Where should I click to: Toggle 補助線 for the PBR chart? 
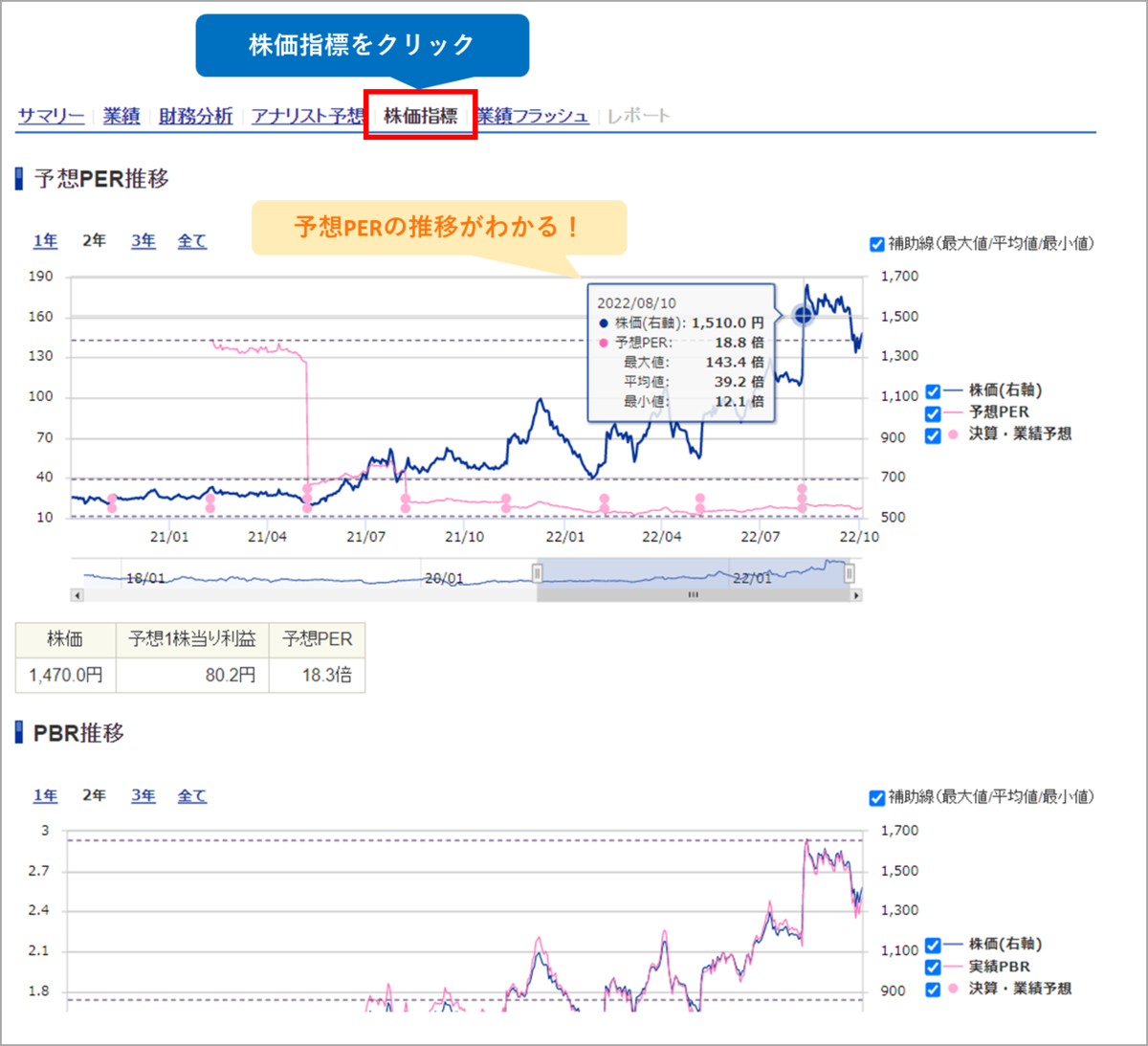877,796
